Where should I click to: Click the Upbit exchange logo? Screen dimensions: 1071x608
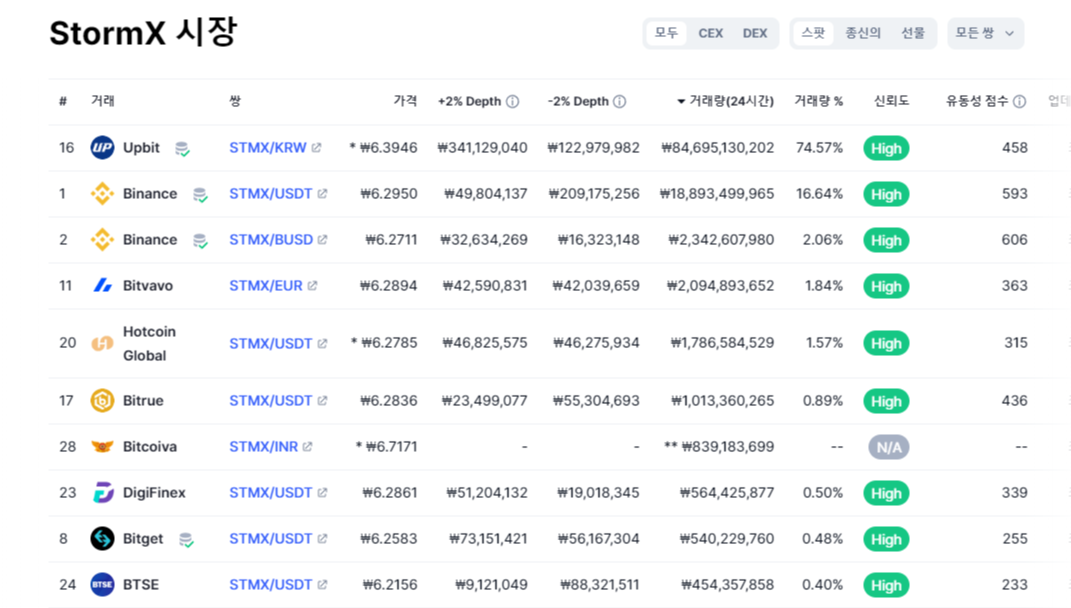pyautogui.click(x=102, y=148)
